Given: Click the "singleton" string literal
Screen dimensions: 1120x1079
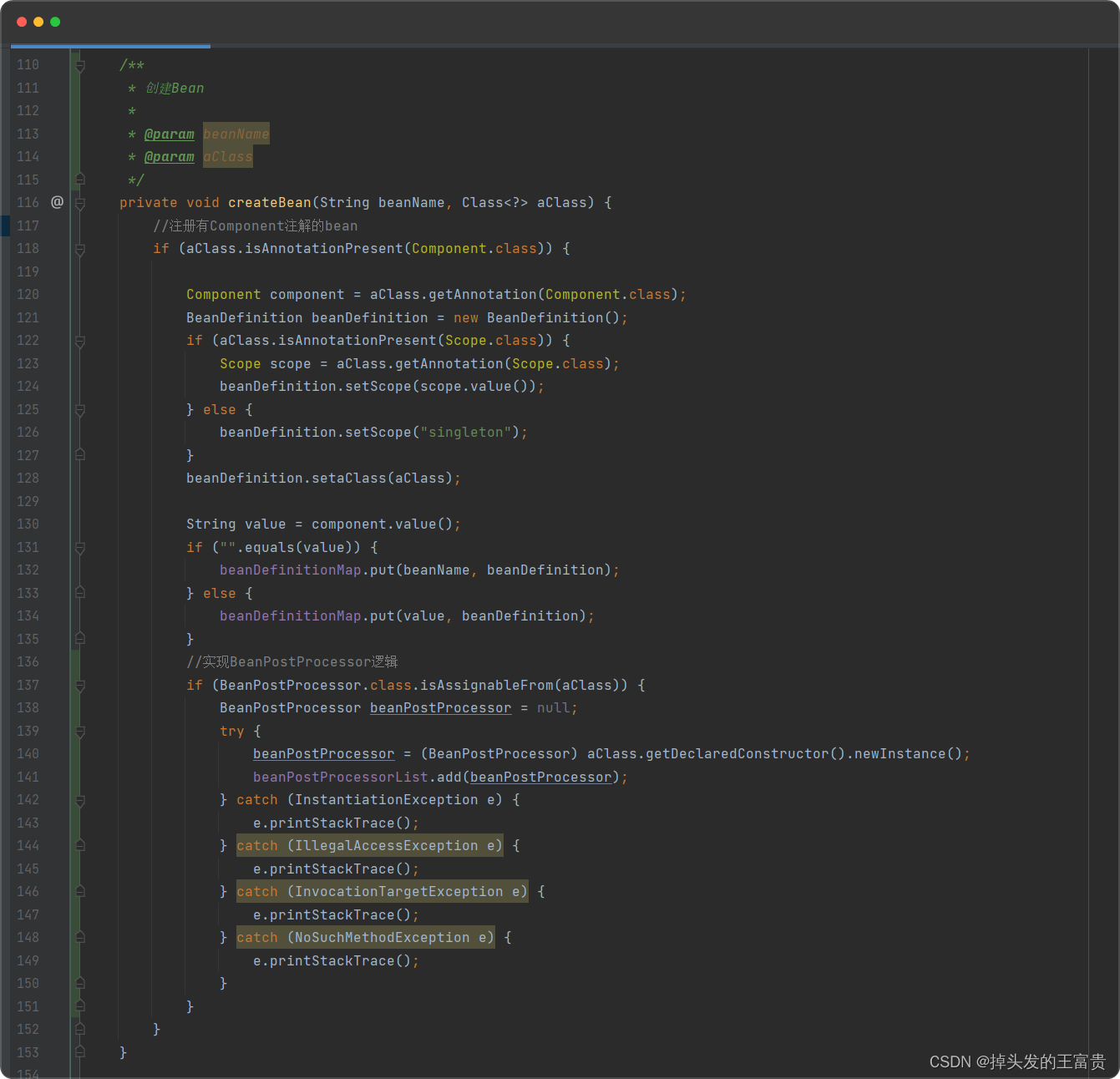Looking at the screenshot, I should (466, 433).
